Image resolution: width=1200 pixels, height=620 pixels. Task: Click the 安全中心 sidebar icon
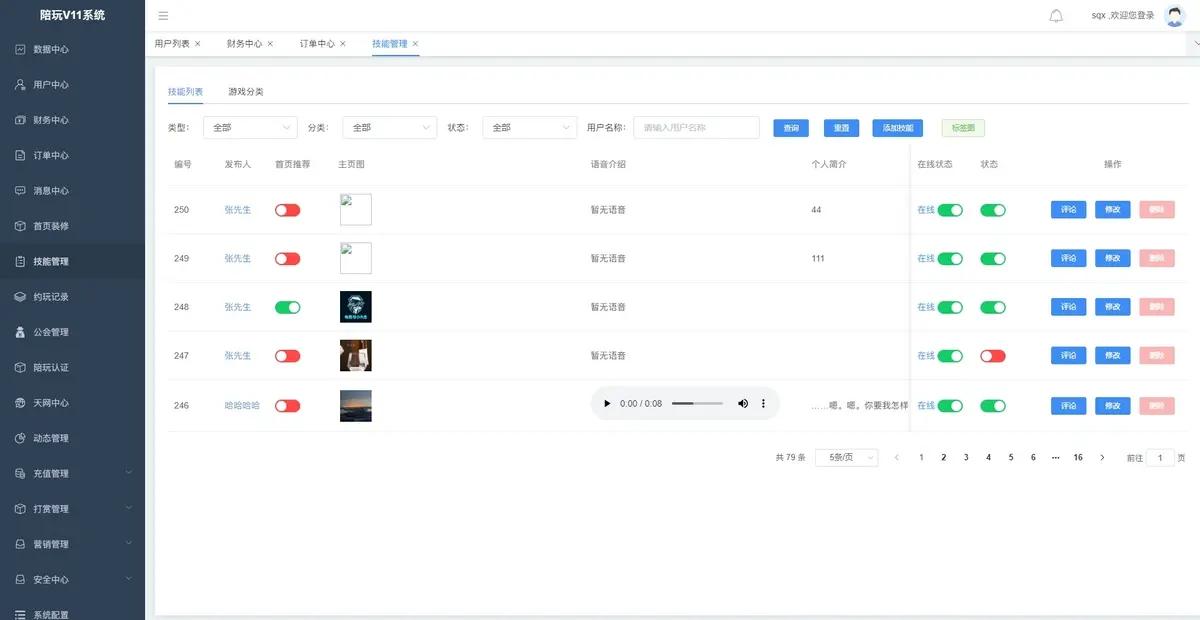click(x=20, y=579)
